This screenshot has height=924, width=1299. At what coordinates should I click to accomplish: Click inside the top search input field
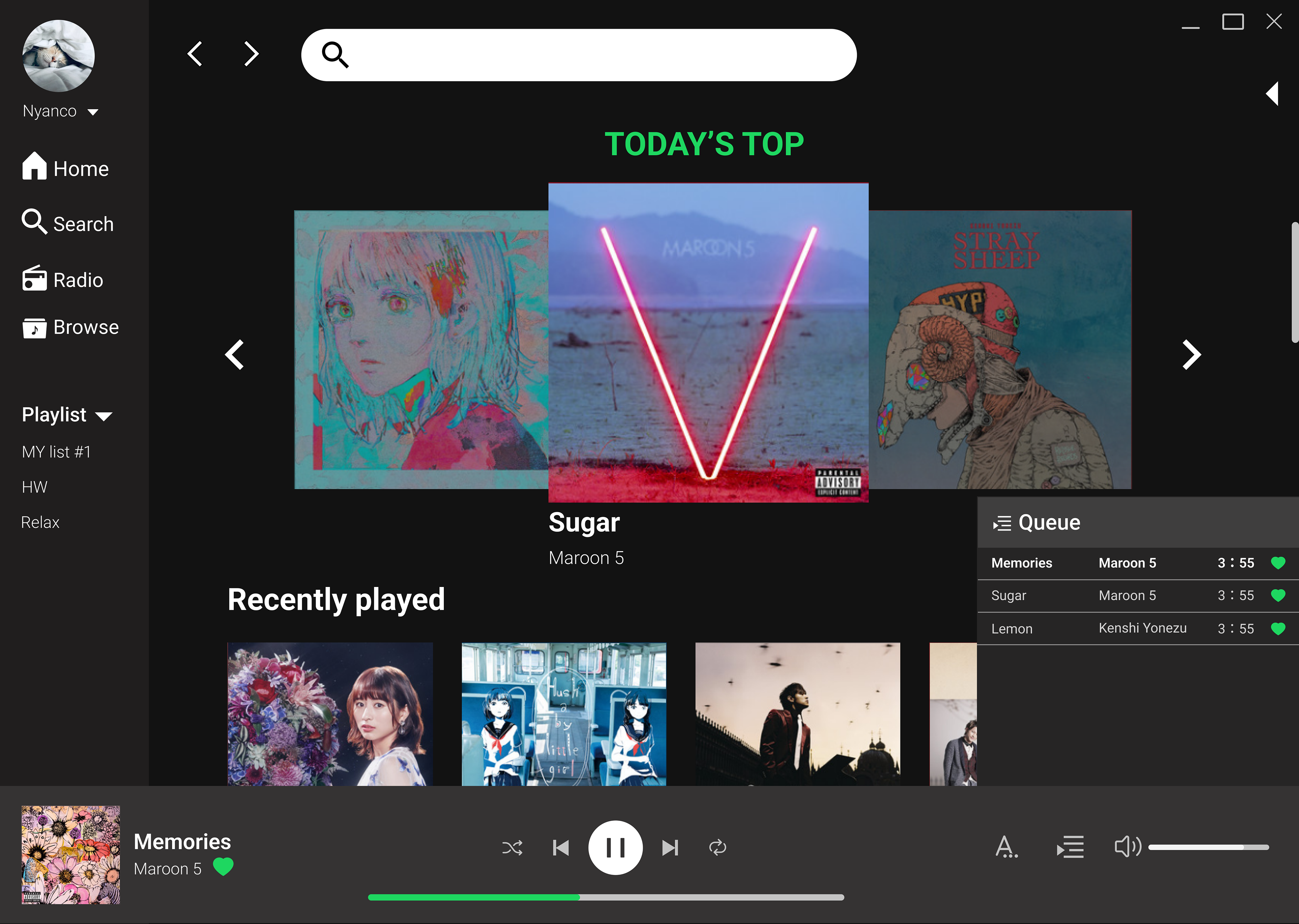click(578, 55)
